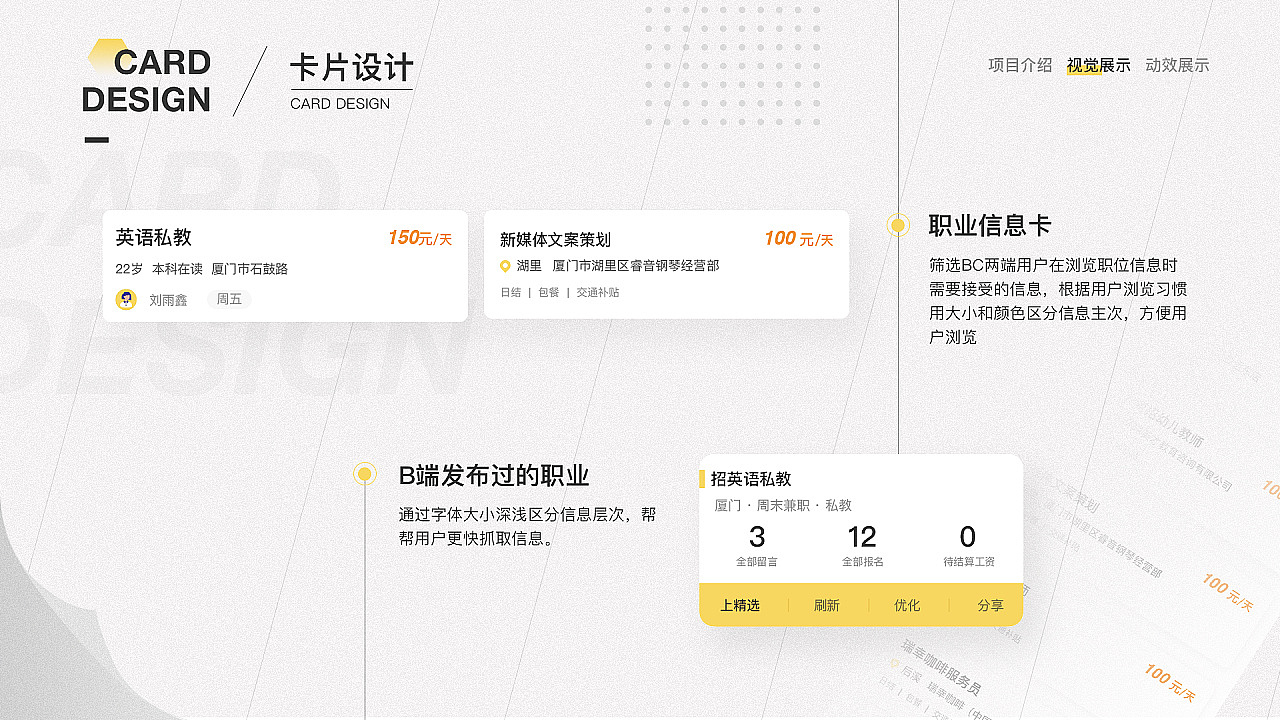The width and height of the screenshot is (1280, 720).
Task: View the 3 全部留言 count
Action: (x=756, y=547)
